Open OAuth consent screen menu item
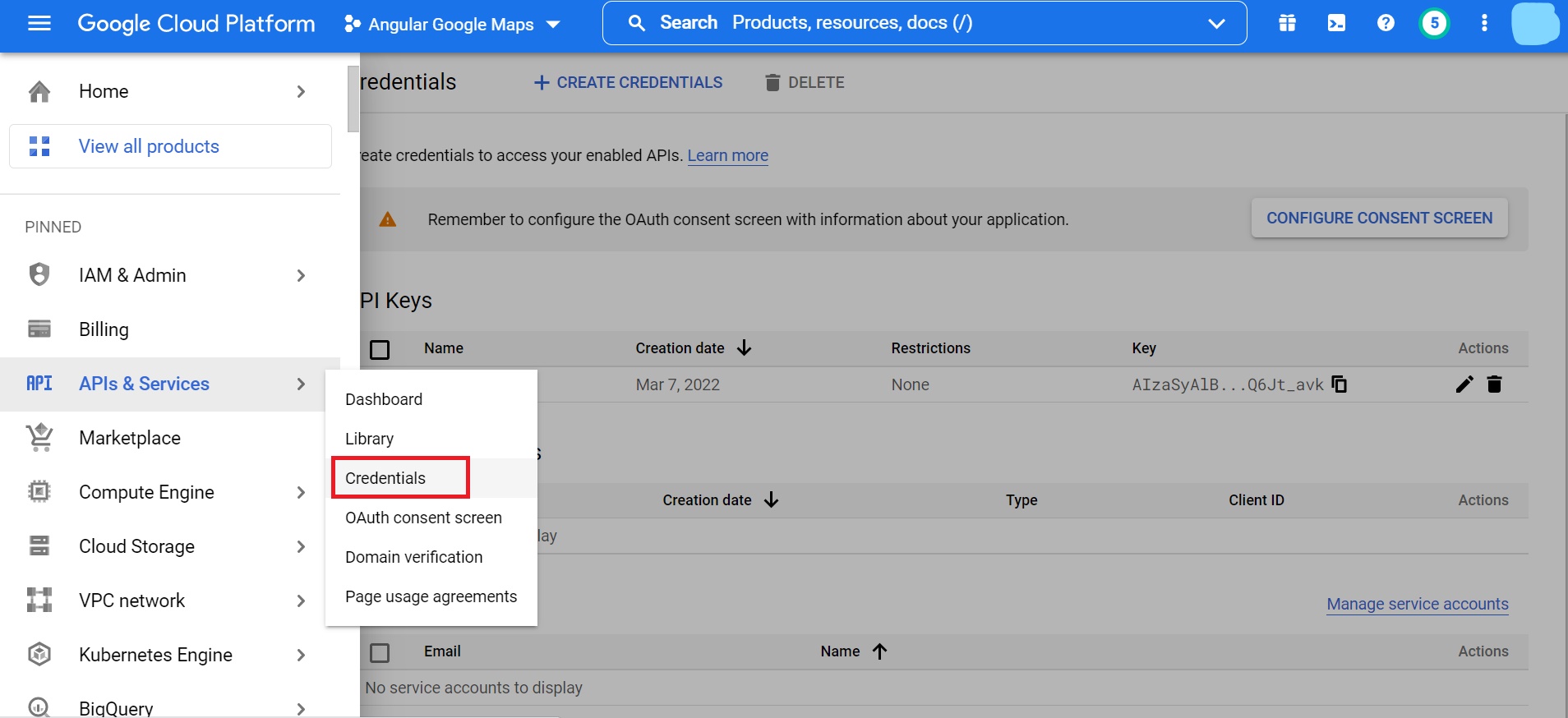 (x=423, y=518)
